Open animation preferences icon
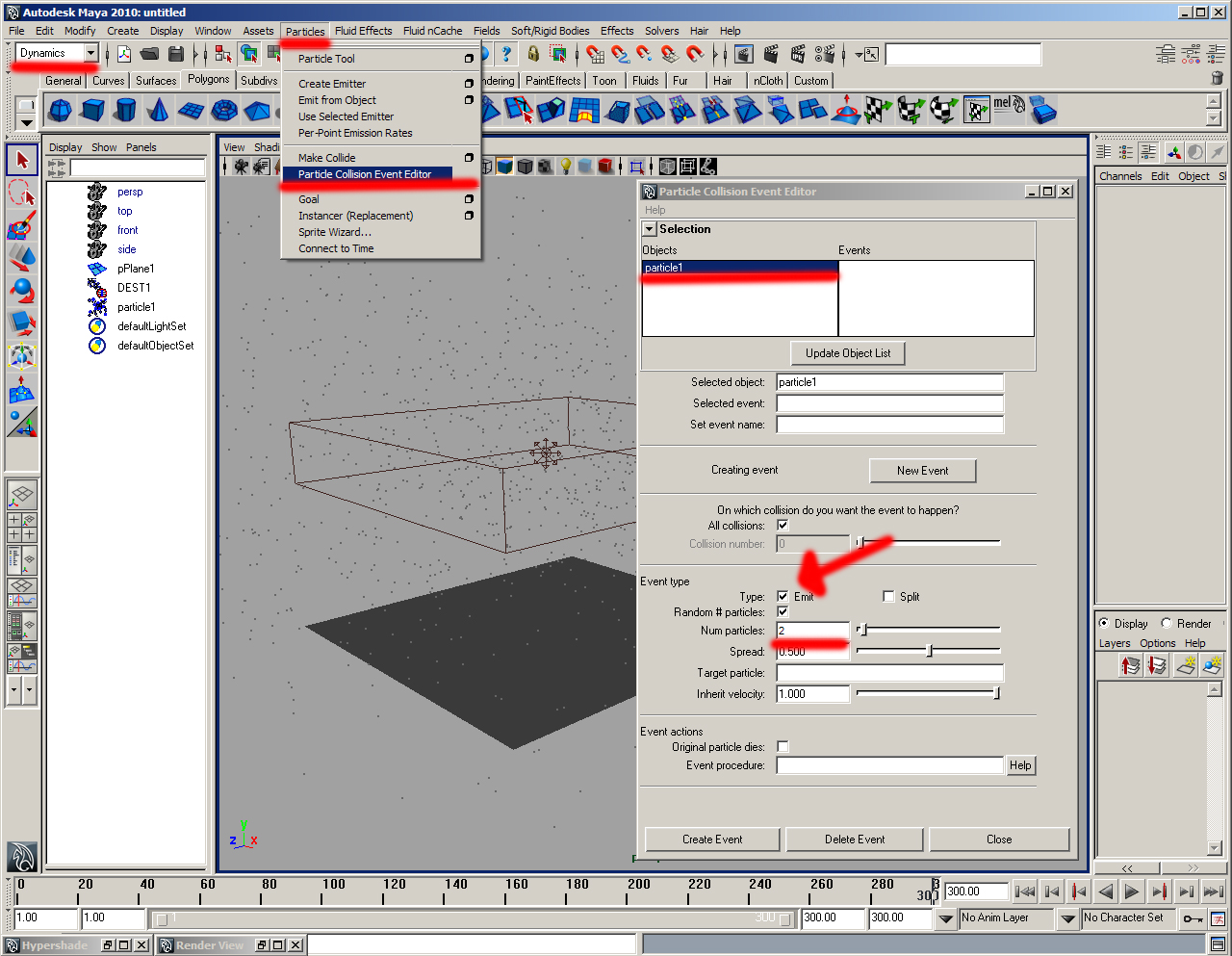 pyautogui.click(x=1218, y=918)
